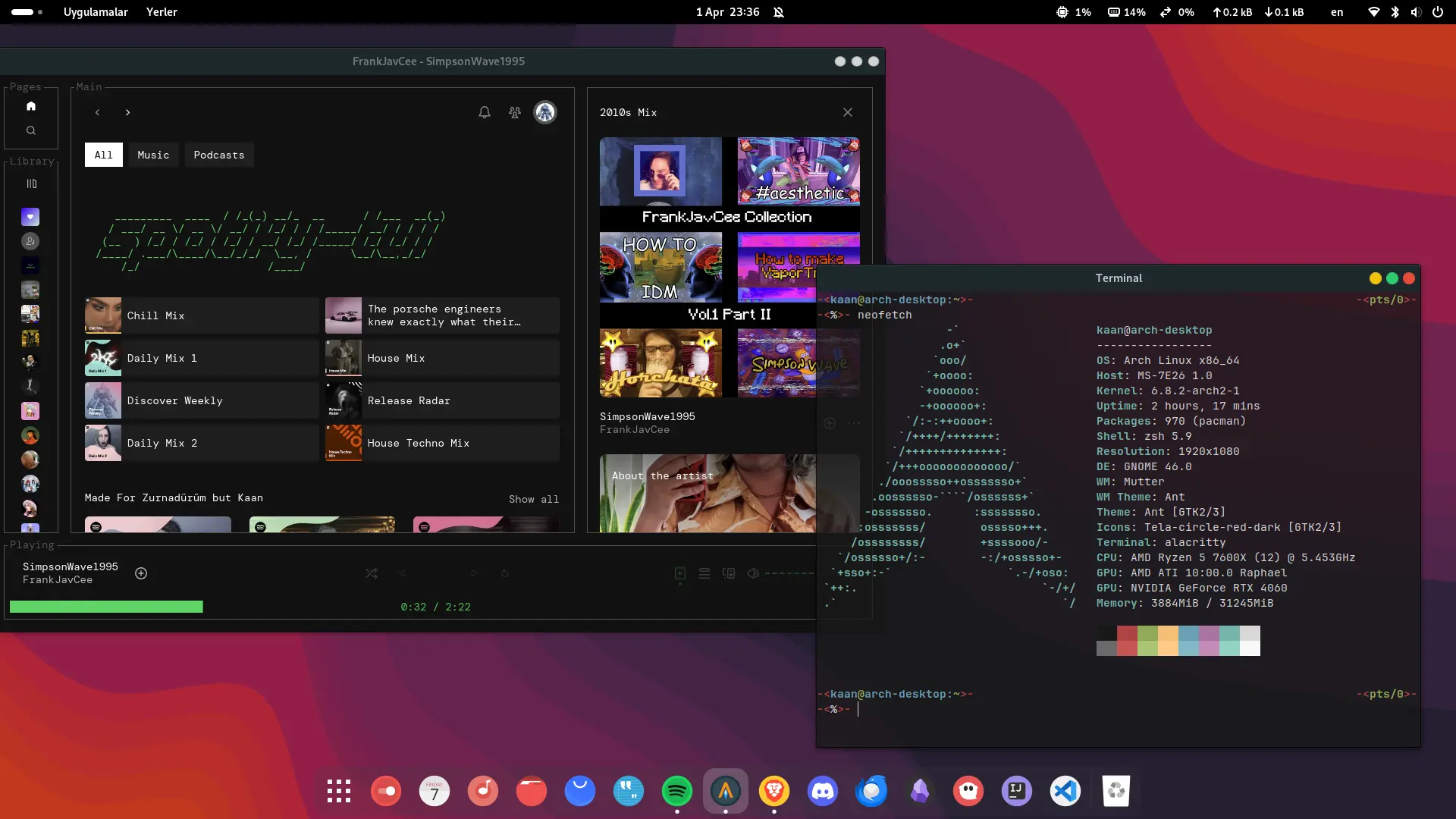The image size is (1456, 819).
Task: Open the Yerler menu in top bar
Action: [x=162, y=12]
